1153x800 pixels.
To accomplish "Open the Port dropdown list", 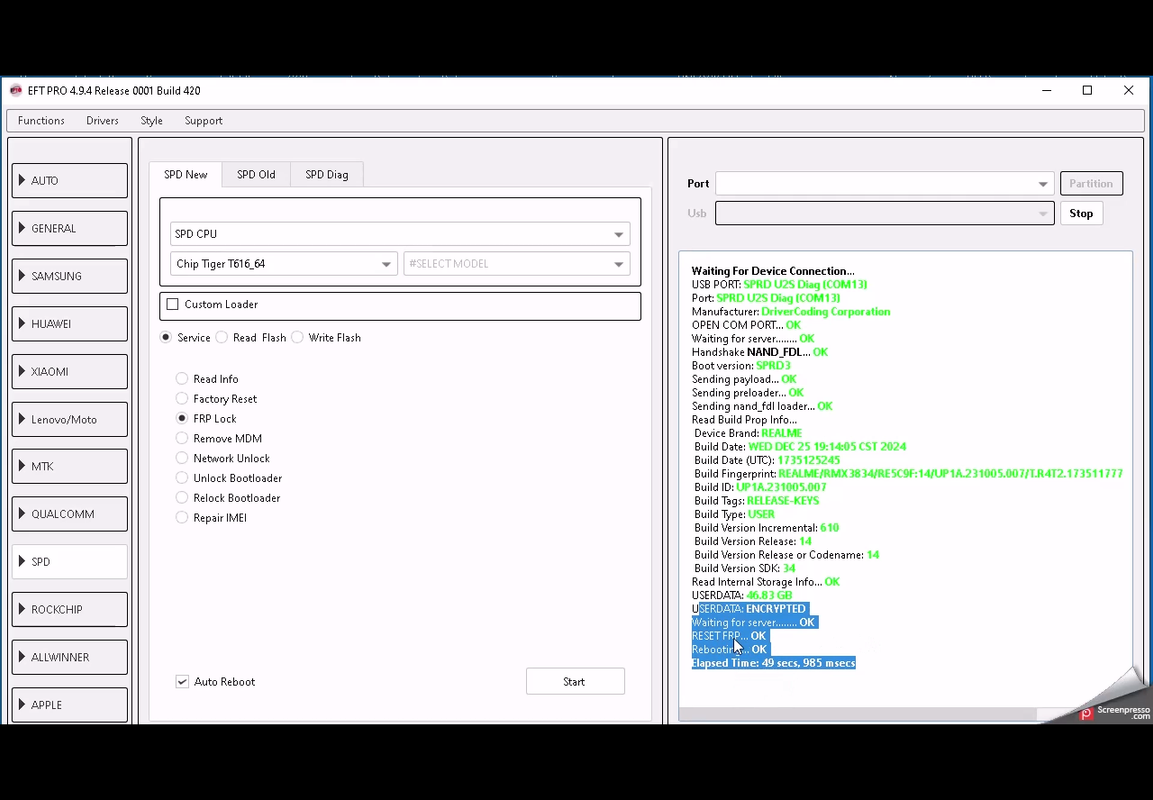I will 885,184.
